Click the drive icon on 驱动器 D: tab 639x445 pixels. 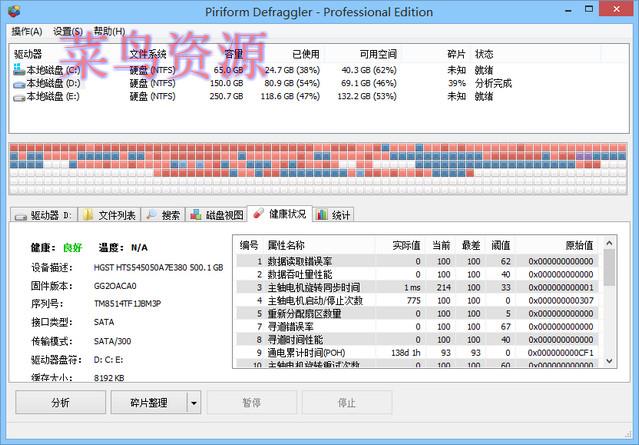(20, 216)
